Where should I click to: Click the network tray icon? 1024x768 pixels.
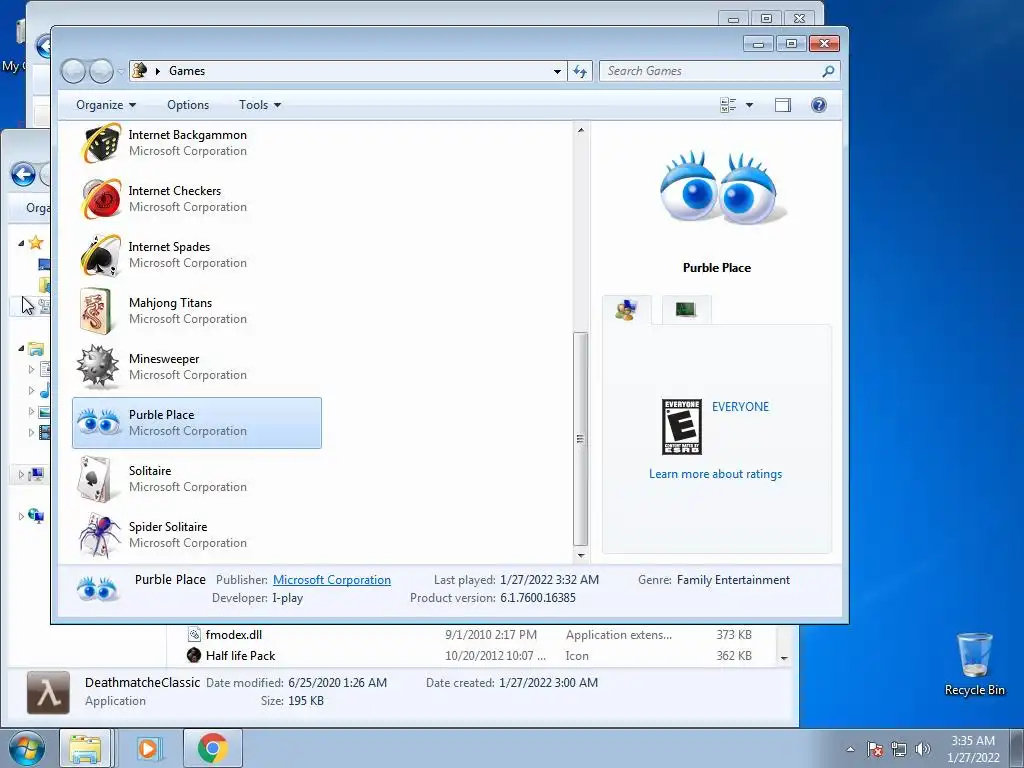click(899, 749)
